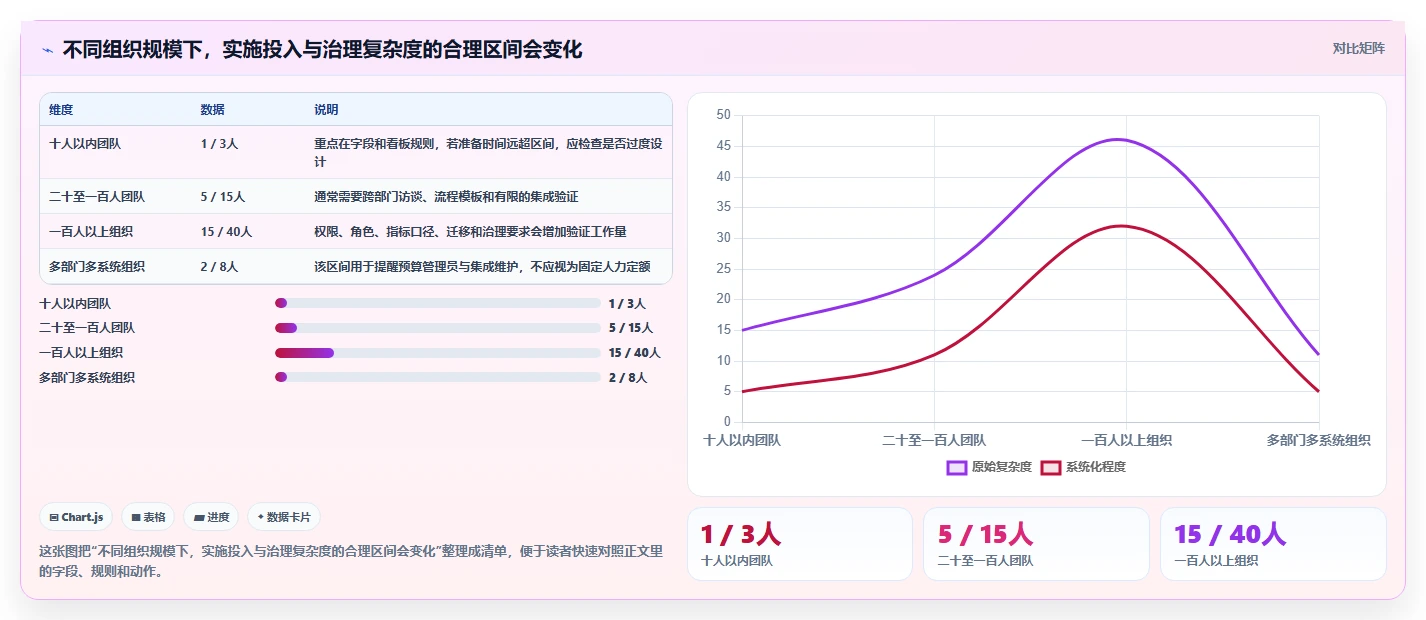1426x620 pixels.
Task: Click the red line peak at 32
Action: (1123, 225)
